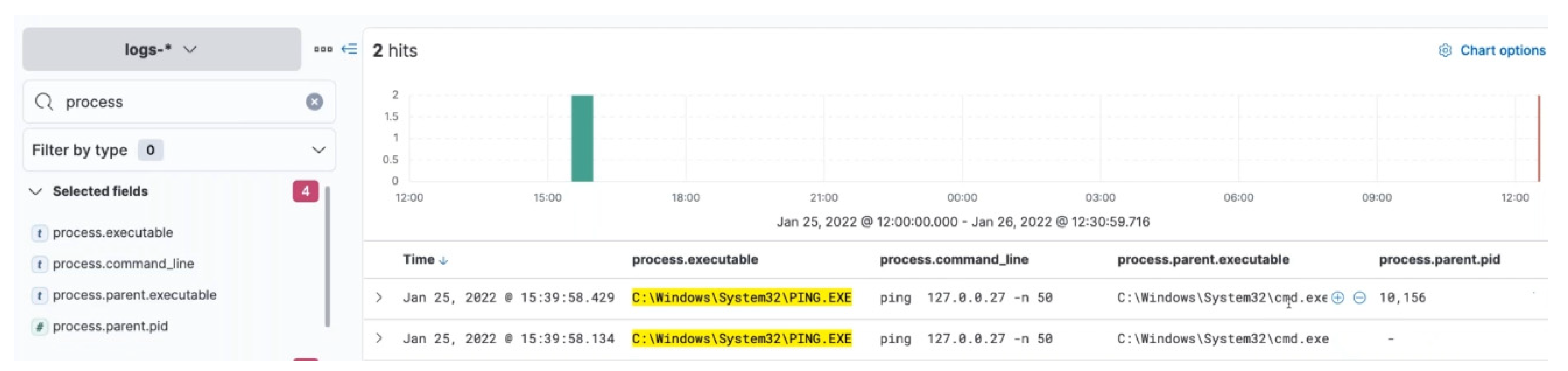Select the process.parent.pid field in sidebar
Image resolution: width=1568 pixels, height=371 pixels.
coord(110,326)
